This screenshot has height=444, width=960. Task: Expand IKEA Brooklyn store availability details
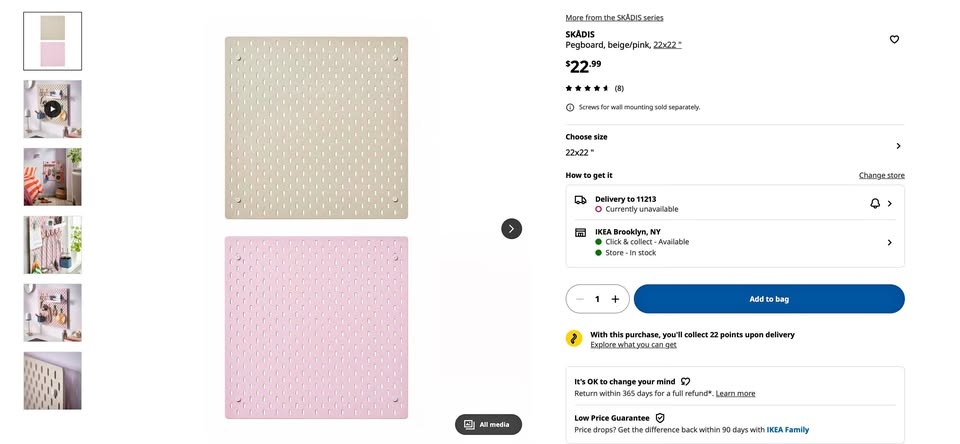pos(889,242)
